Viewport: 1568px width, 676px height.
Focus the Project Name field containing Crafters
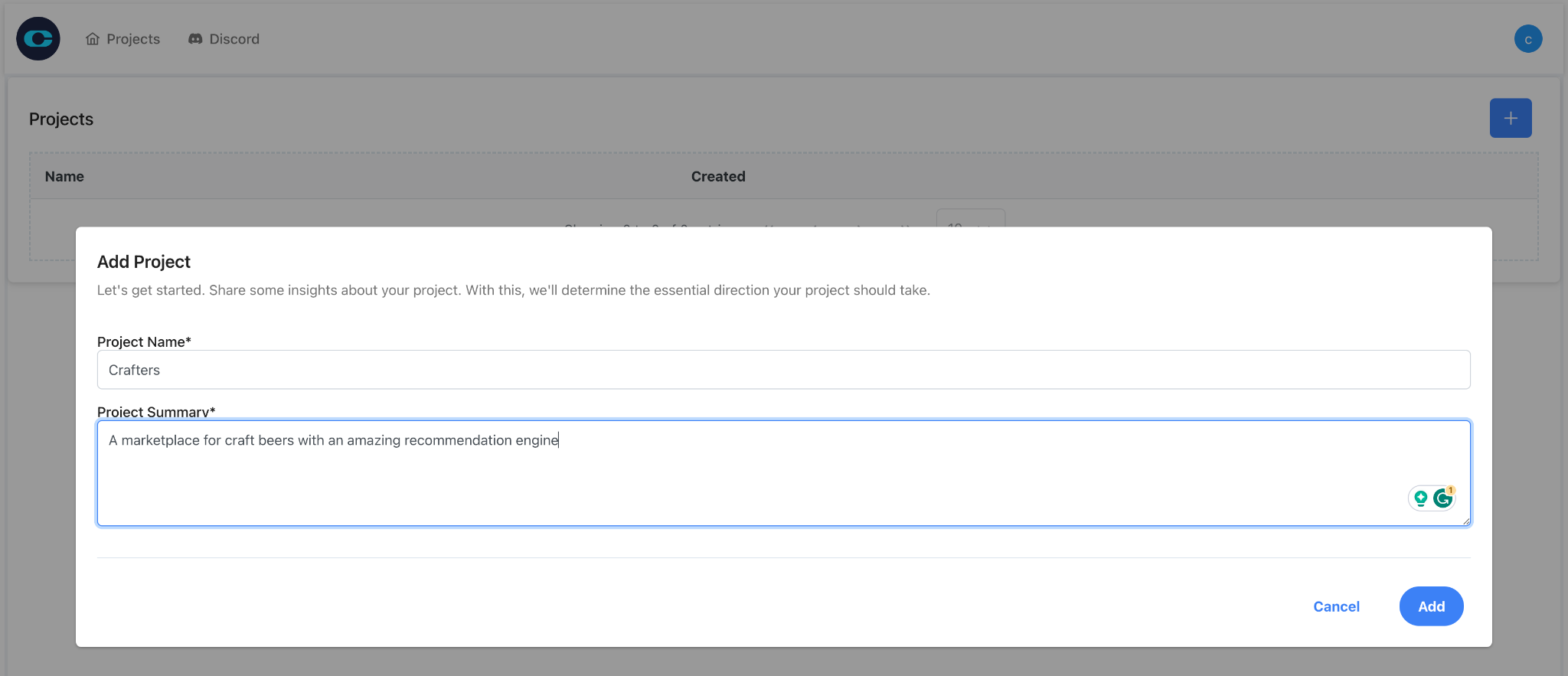[783, 370]
